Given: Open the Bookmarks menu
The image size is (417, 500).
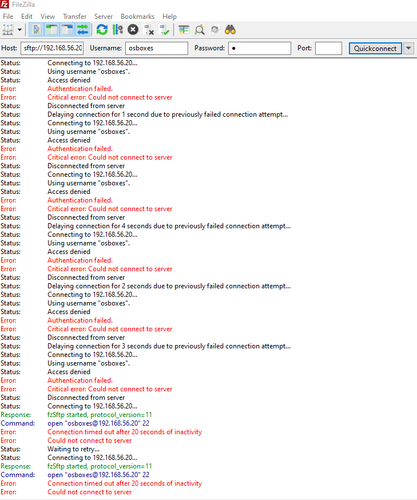Looking at the screenshot, I should 137,17.
